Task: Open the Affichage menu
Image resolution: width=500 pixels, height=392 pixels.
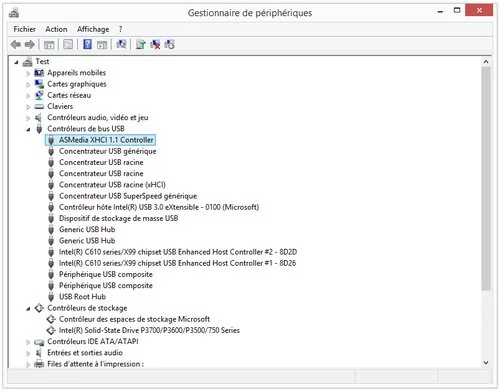Action: point(93,29)
